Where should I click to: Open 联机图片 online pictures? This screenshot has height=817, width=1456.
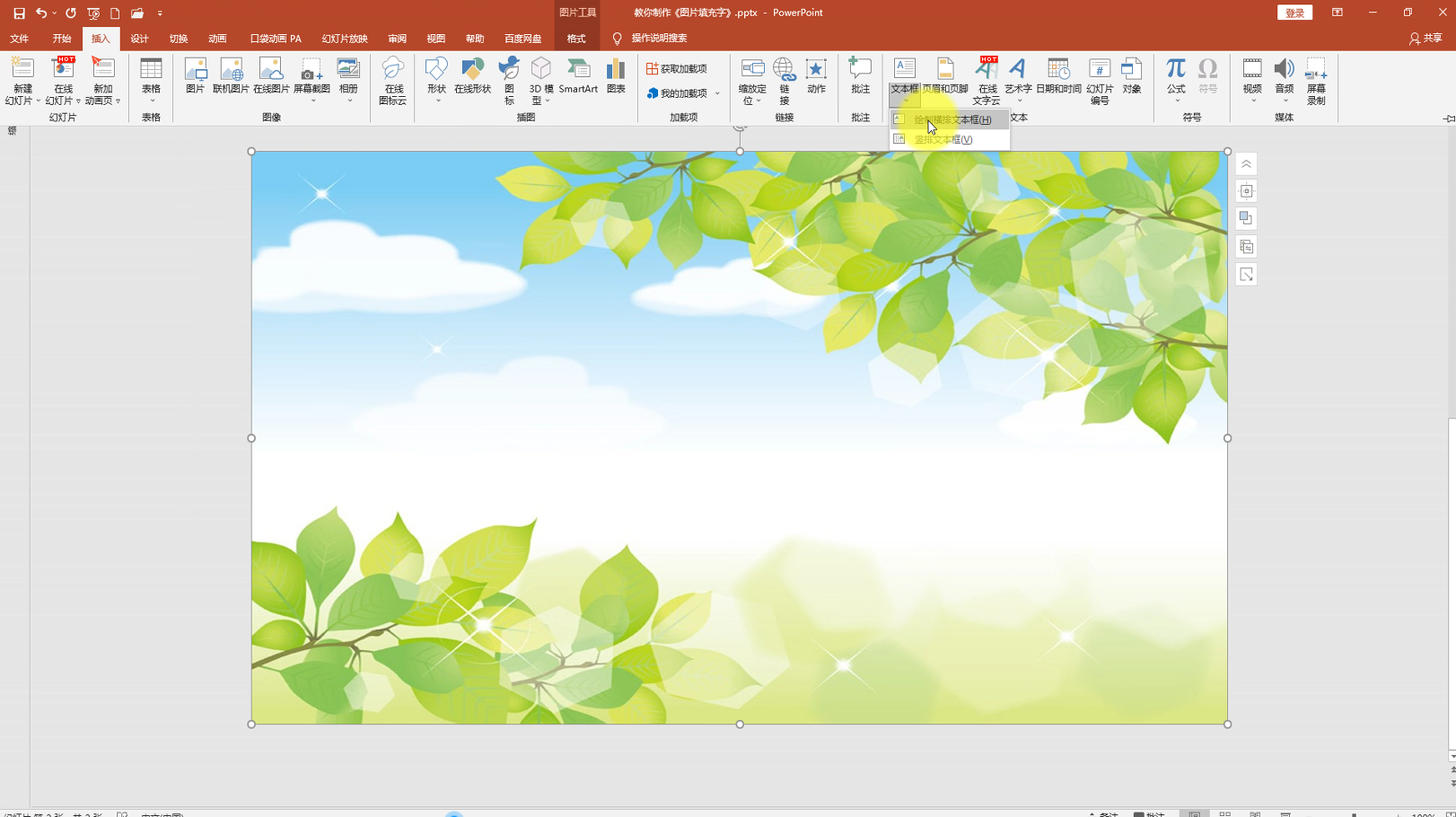click(x=231, y=75)
